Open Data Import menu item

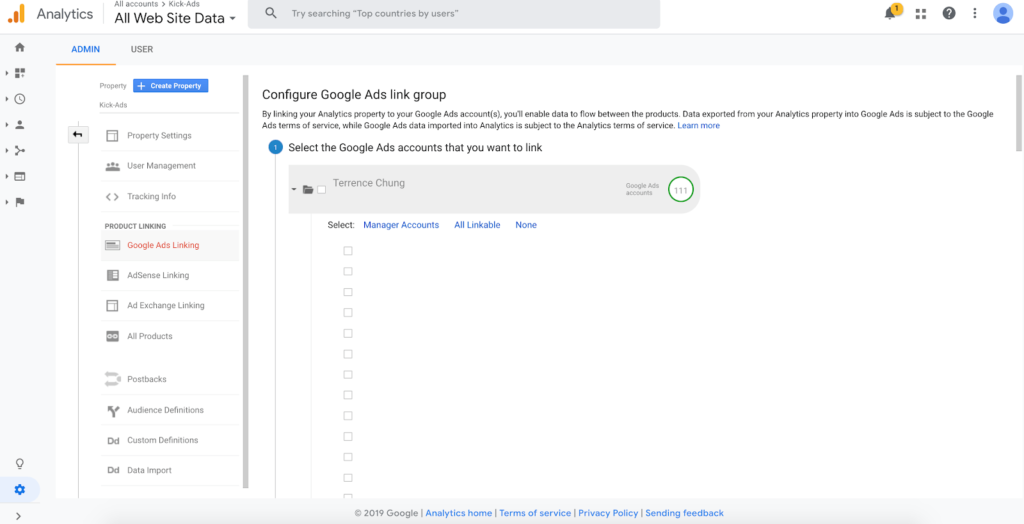[170, 470]
